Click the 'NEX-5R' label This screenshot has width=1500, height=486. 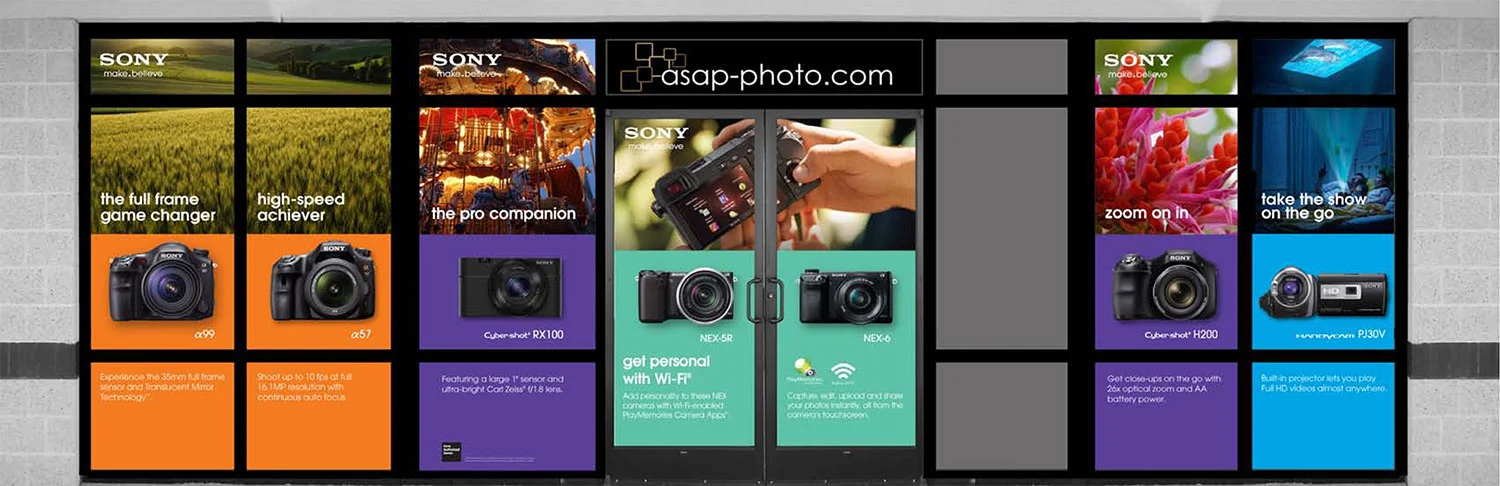pos(716,338)
